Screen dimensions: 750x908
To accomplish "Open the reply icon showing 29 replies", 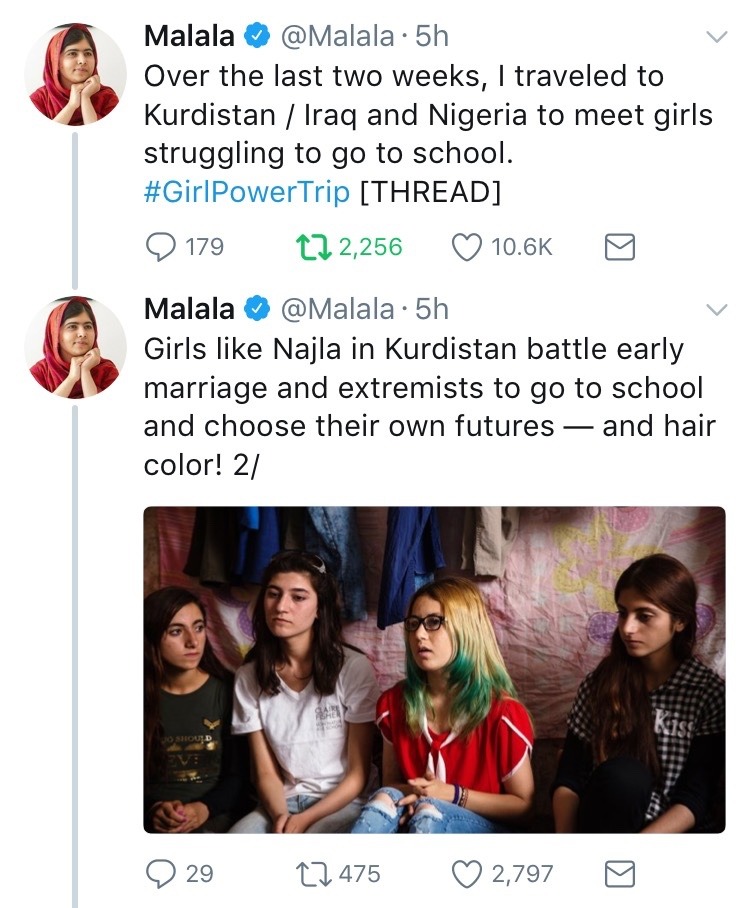I will pos(161,874).
